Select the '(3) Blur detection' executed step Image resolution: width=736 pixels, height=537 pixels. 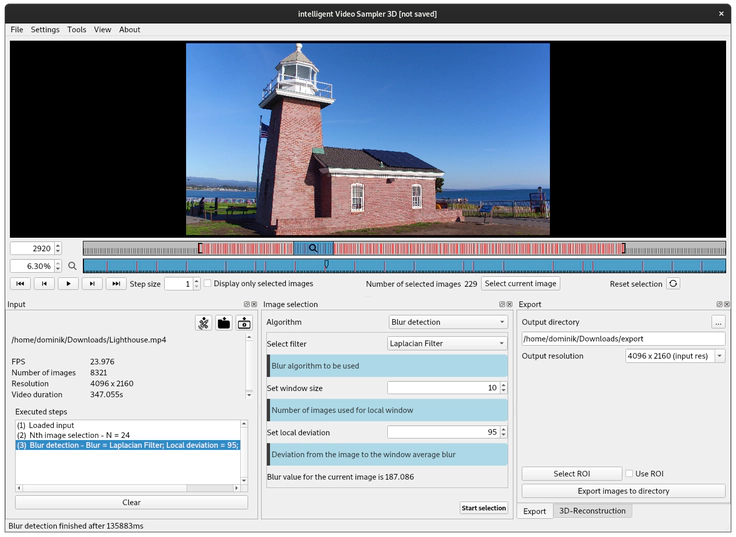(x=128, y=445)
